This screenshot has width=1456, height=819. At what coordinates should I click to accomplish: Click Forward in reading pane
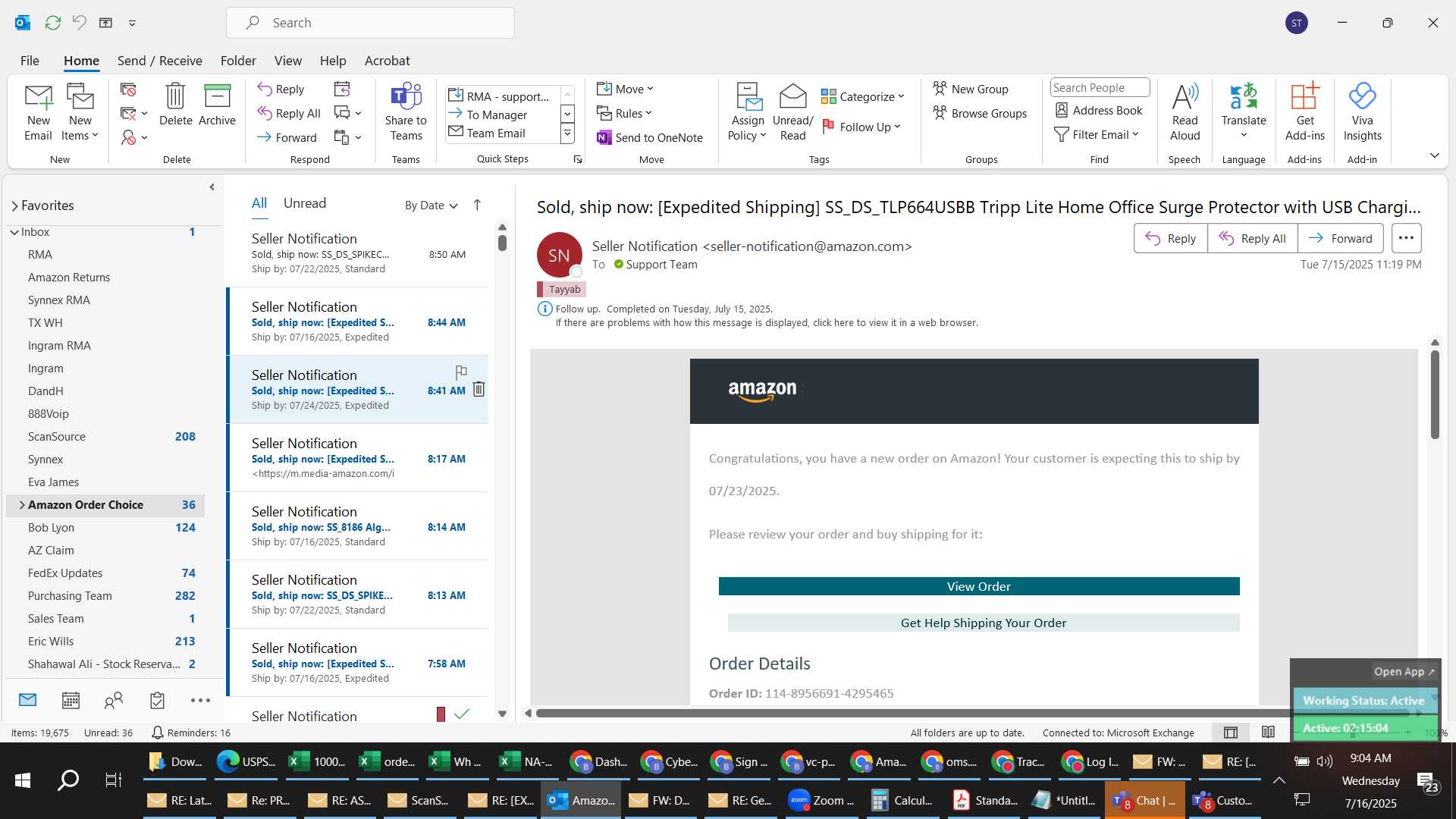tap(1340, 238)
